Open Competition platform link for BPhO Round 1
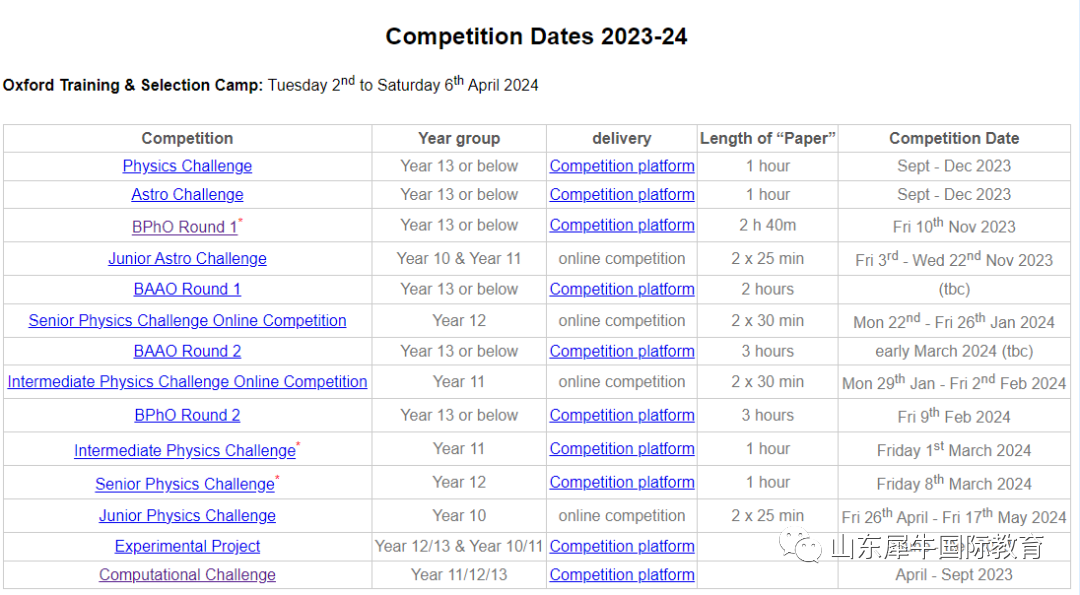Screen dimensions: 1080x595 [622, 225]
